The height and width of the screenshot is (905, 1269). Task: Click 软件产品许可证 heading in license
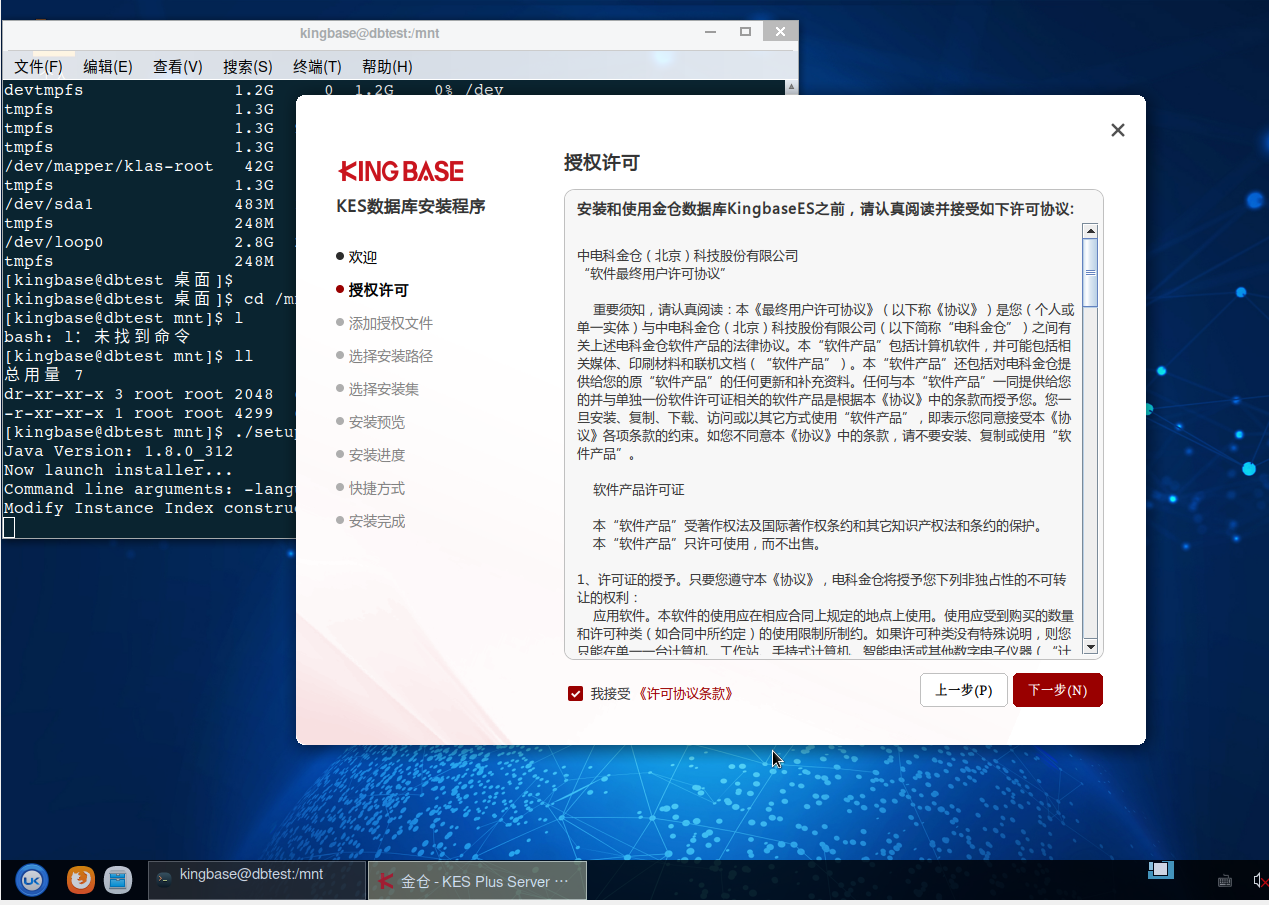[x=638, y=490]
